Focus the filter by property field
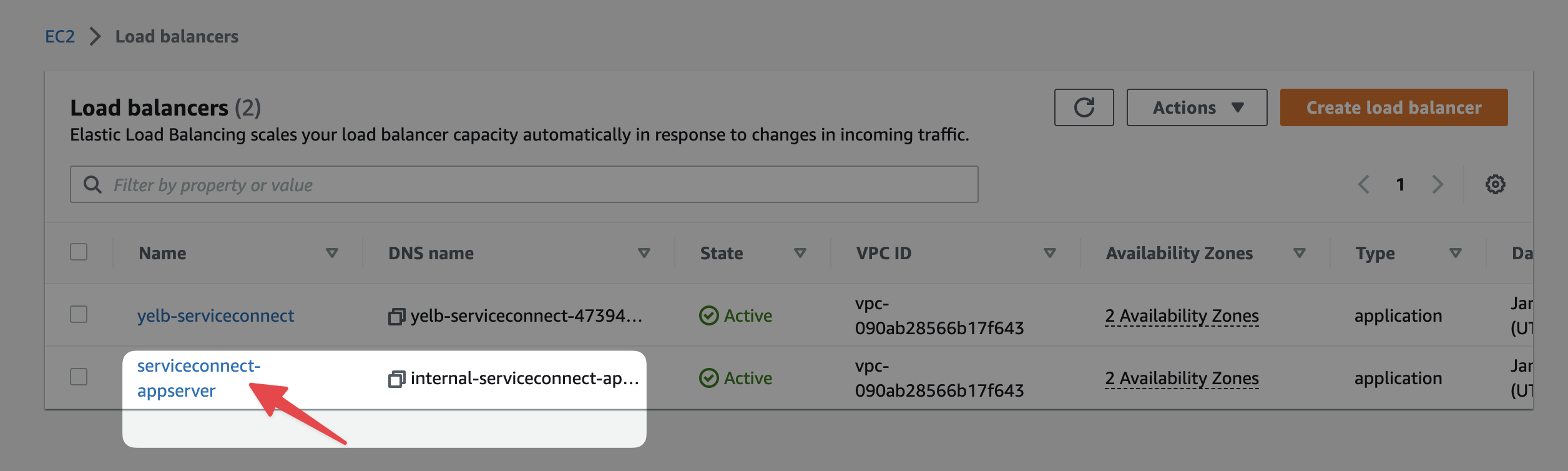 pos(524,184)
